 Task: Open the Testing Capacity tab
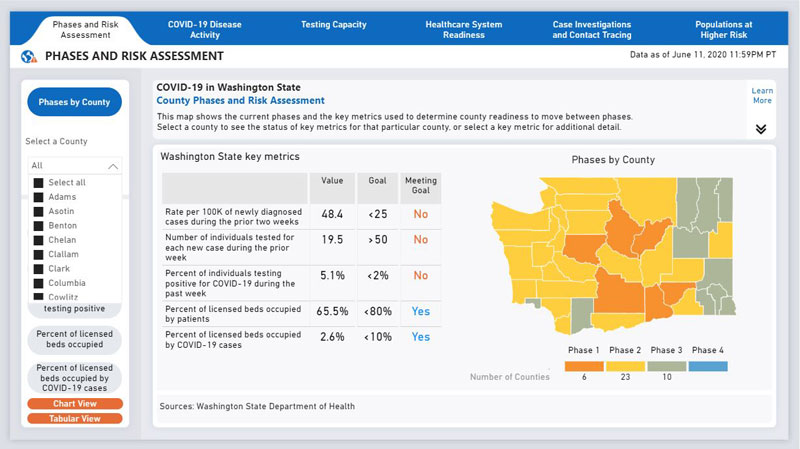pos(334,24)
